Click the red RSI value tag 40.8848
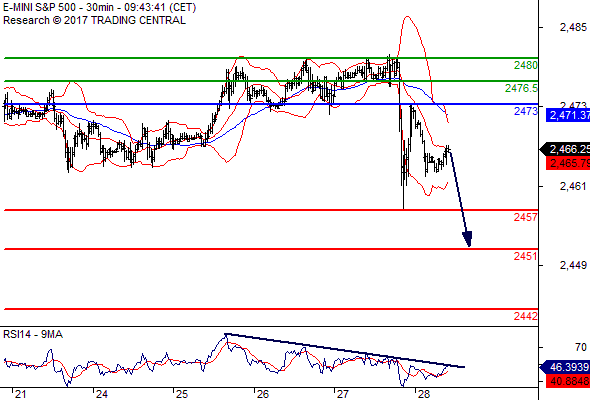This screenshot has height=400, width=590. 568,381
